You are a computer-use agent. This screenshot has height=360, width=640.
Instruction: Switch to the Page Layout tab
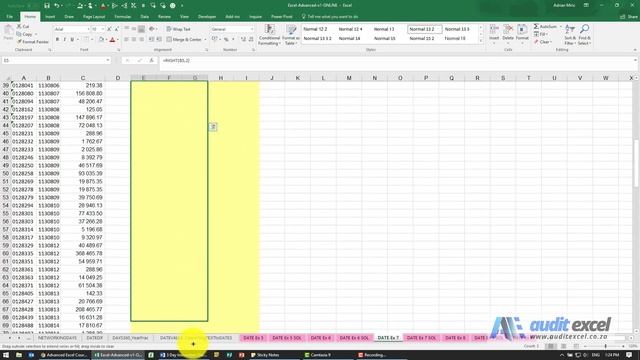click(94, 17)
